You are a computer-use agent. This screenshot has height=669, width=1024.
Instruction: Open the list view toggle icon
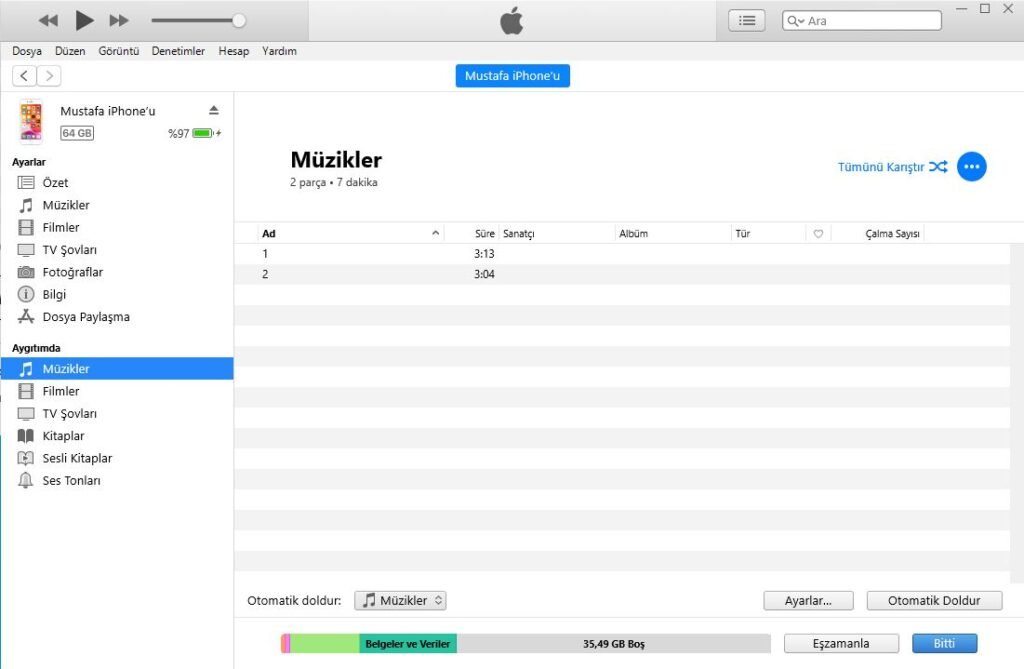[746, 21]
